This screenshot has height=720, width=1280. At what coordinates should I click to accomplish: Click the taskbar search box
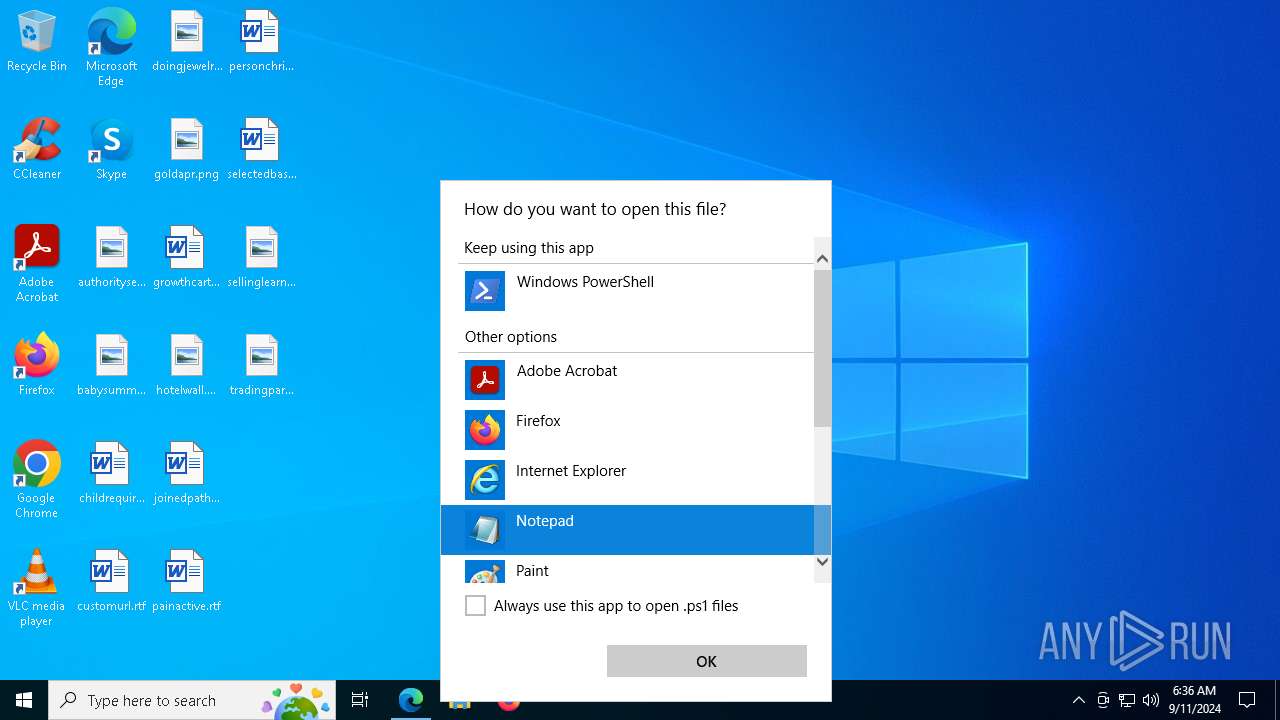(x=194, y=700)
